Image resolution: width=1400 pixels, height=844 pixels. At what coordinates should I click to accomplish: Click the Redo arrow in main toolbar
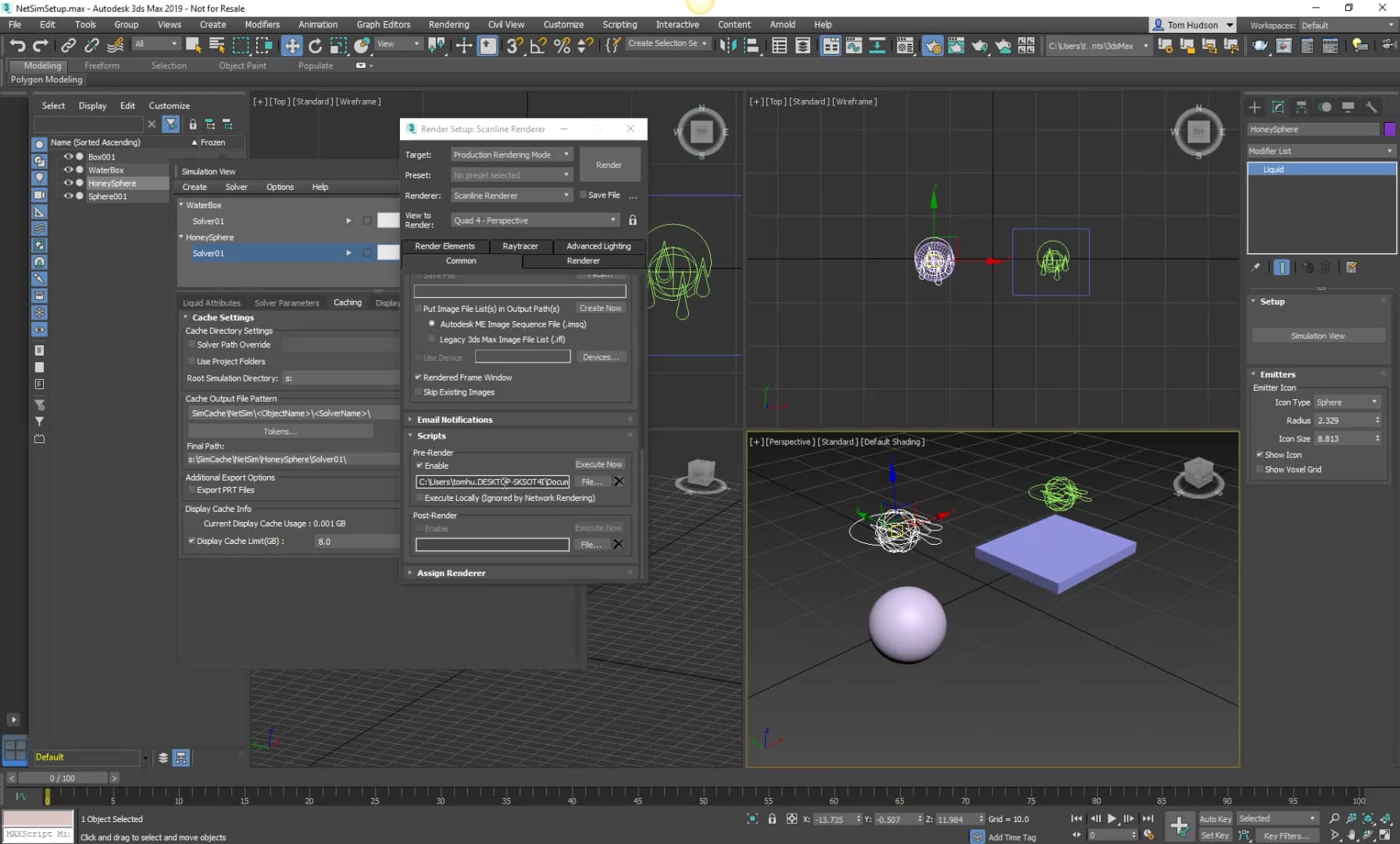(x=41, y=45)
